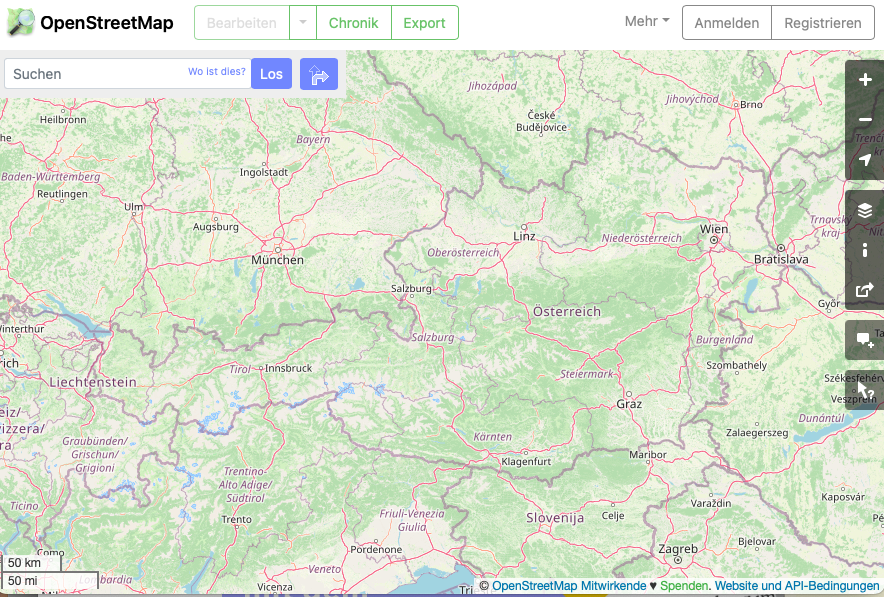Open the Mehr dropdown menu
Image resolution: width=884 pixels, height=597 pixels.
[647, 21]
